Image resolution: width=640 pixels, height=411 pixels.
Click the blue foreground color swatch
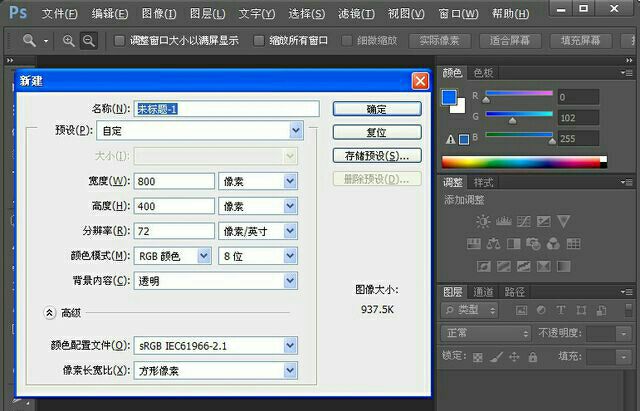[x=449, y=97]
